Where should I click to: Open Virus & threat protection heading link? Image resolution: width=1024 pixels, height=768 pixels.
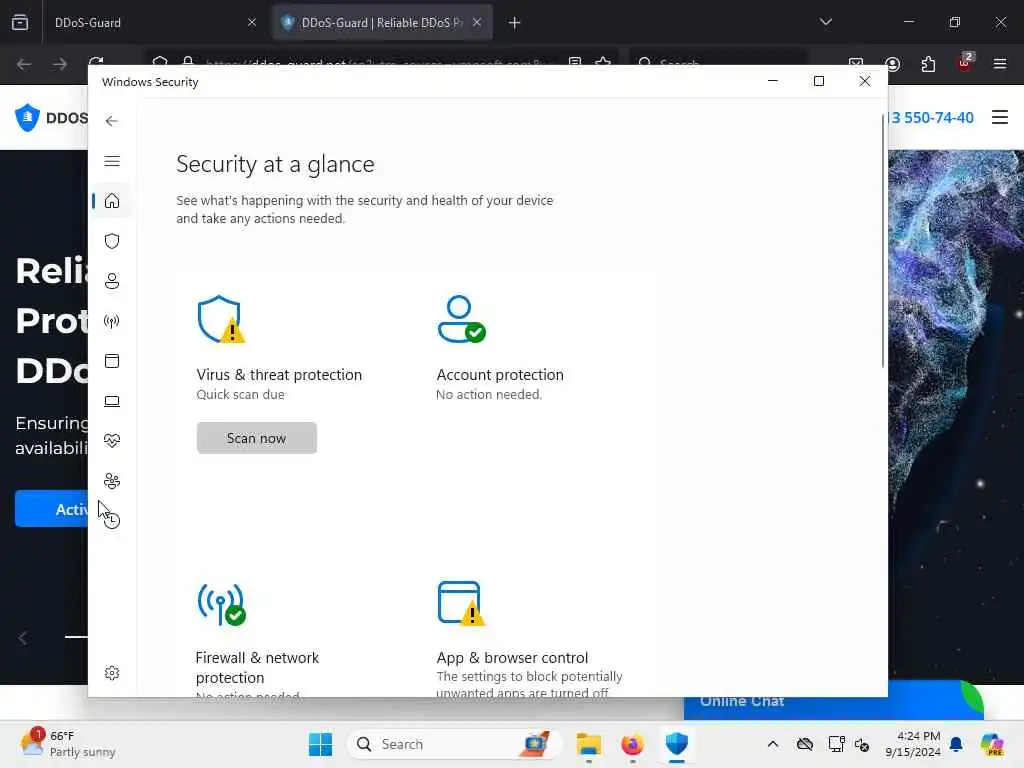tap(279, 375)
